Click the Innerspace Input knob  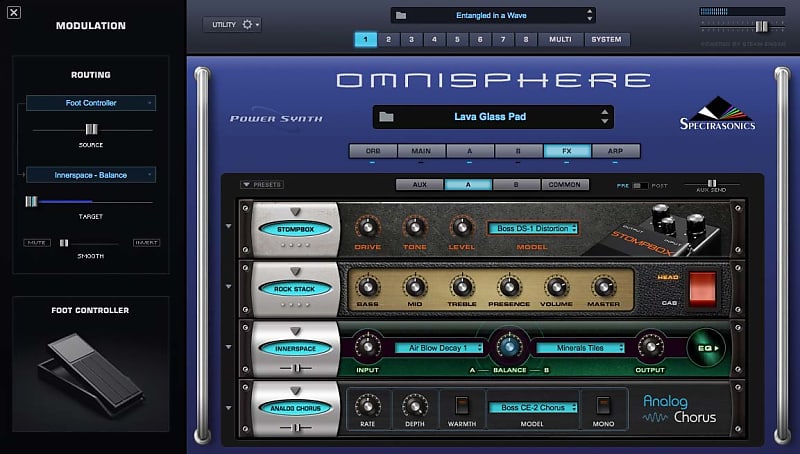click(367, 347)
